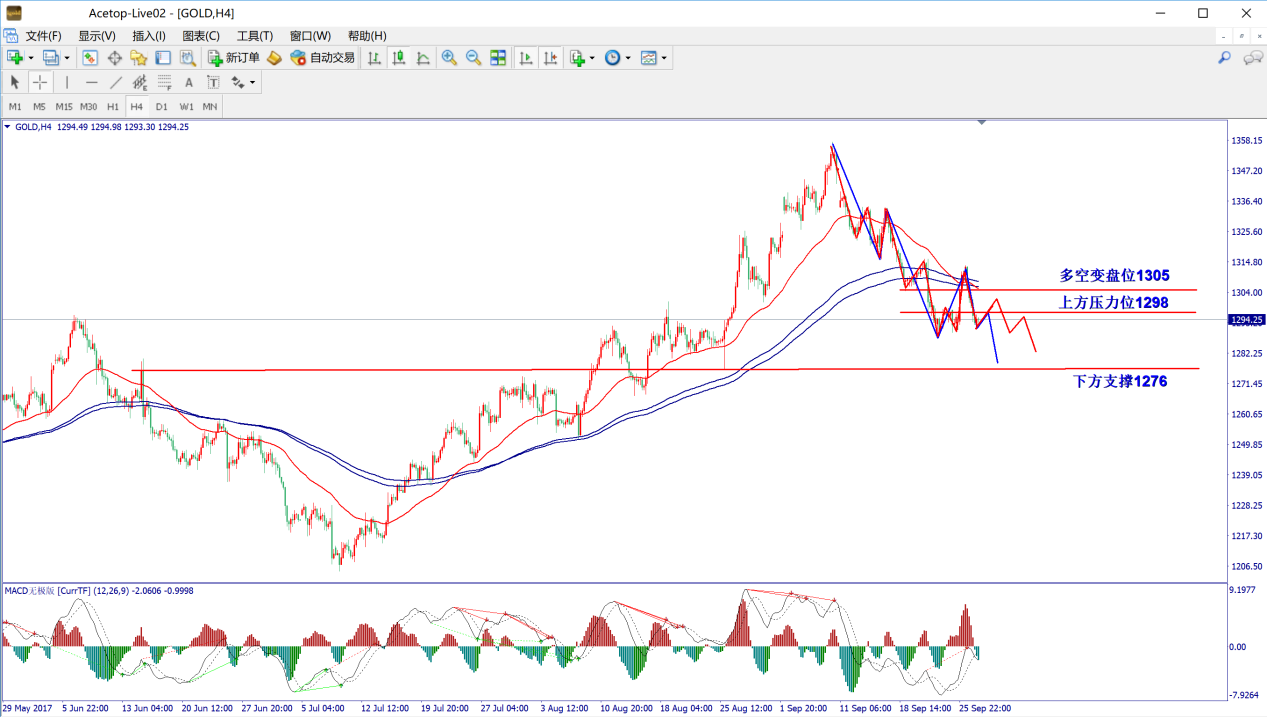The image size is (1267, 717).
Task: Switch to the D1 timeframe
Action: 161,106
